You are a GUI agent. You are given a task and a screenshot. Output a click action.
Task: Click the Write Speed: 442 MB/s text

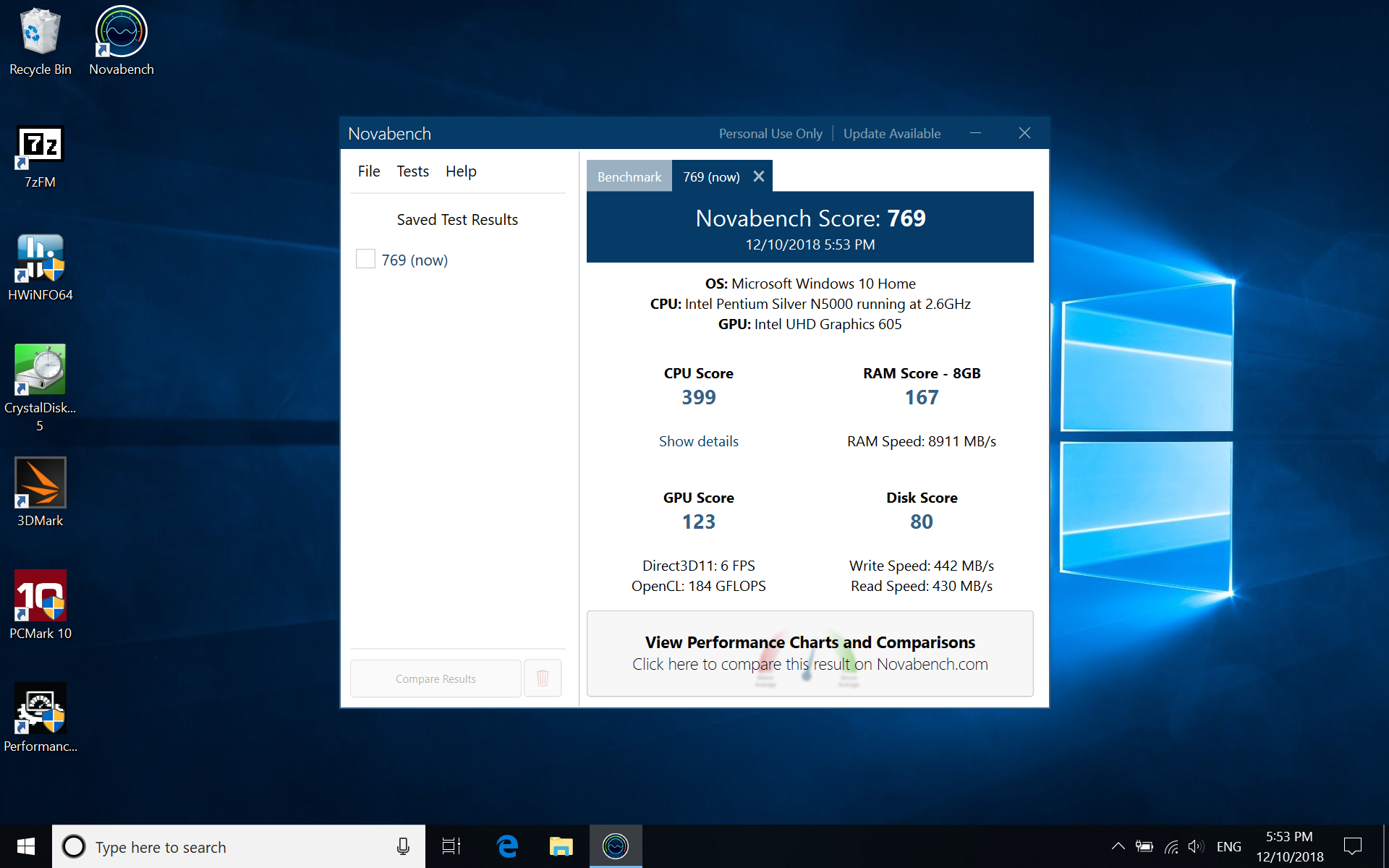coord(922,566)
